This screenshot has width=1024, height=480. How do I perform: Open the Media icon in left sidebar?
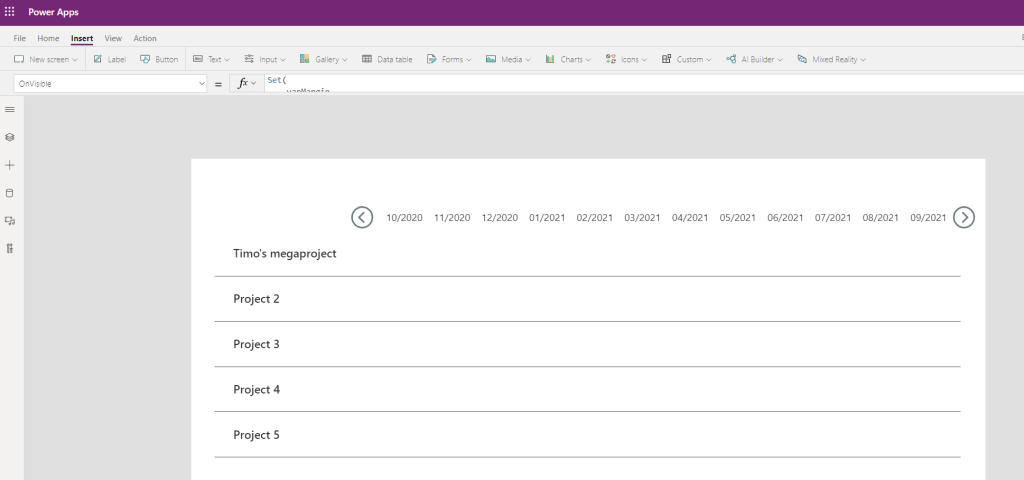point(10,221)
